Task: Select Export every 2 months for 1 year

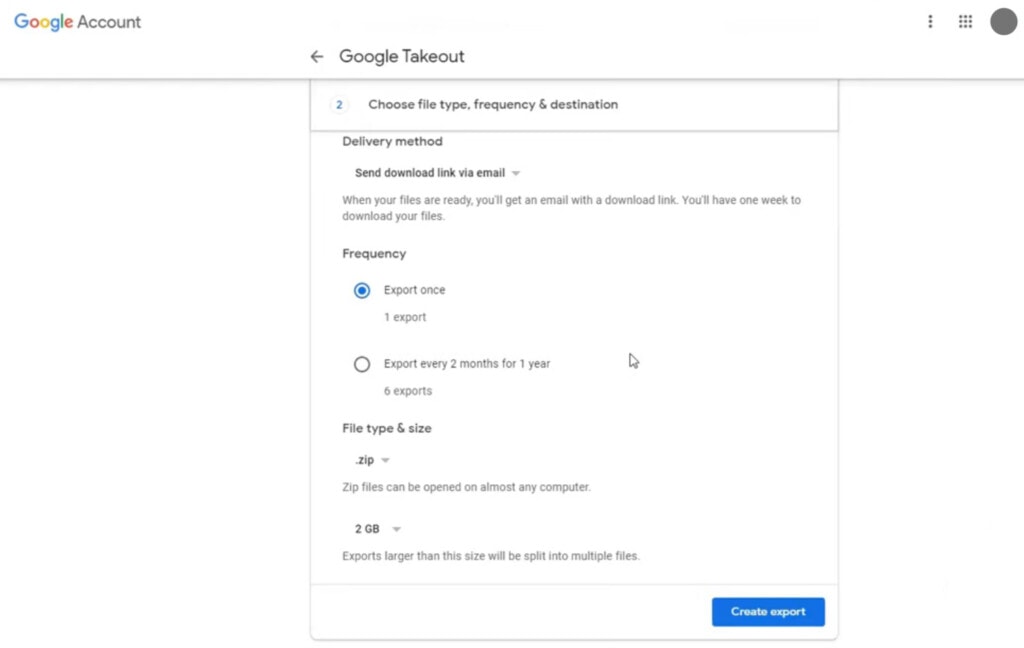Action: point(362,364)
